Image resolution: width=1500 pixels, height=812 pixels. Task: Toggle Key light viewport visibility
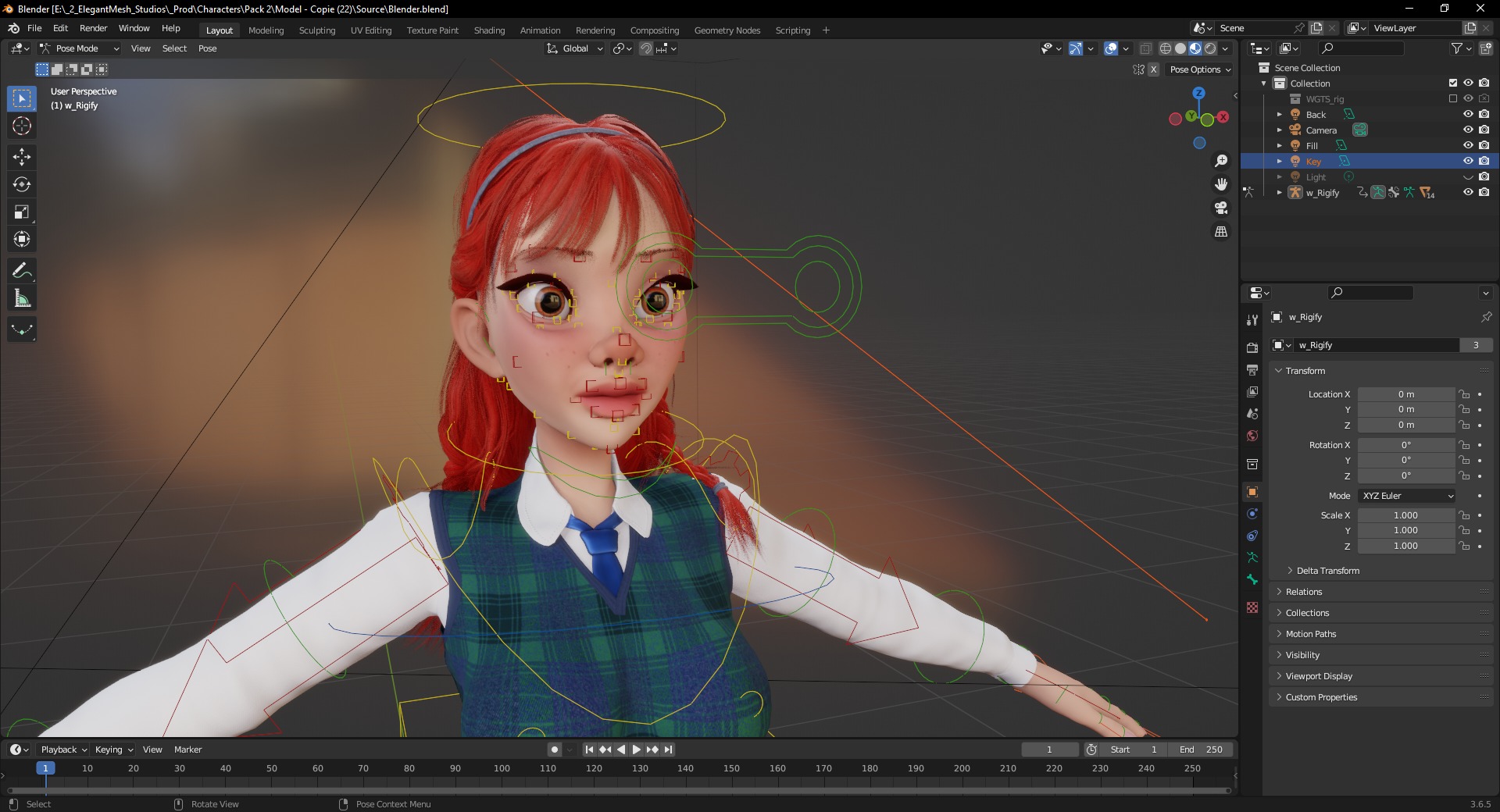click(1468, 161)
